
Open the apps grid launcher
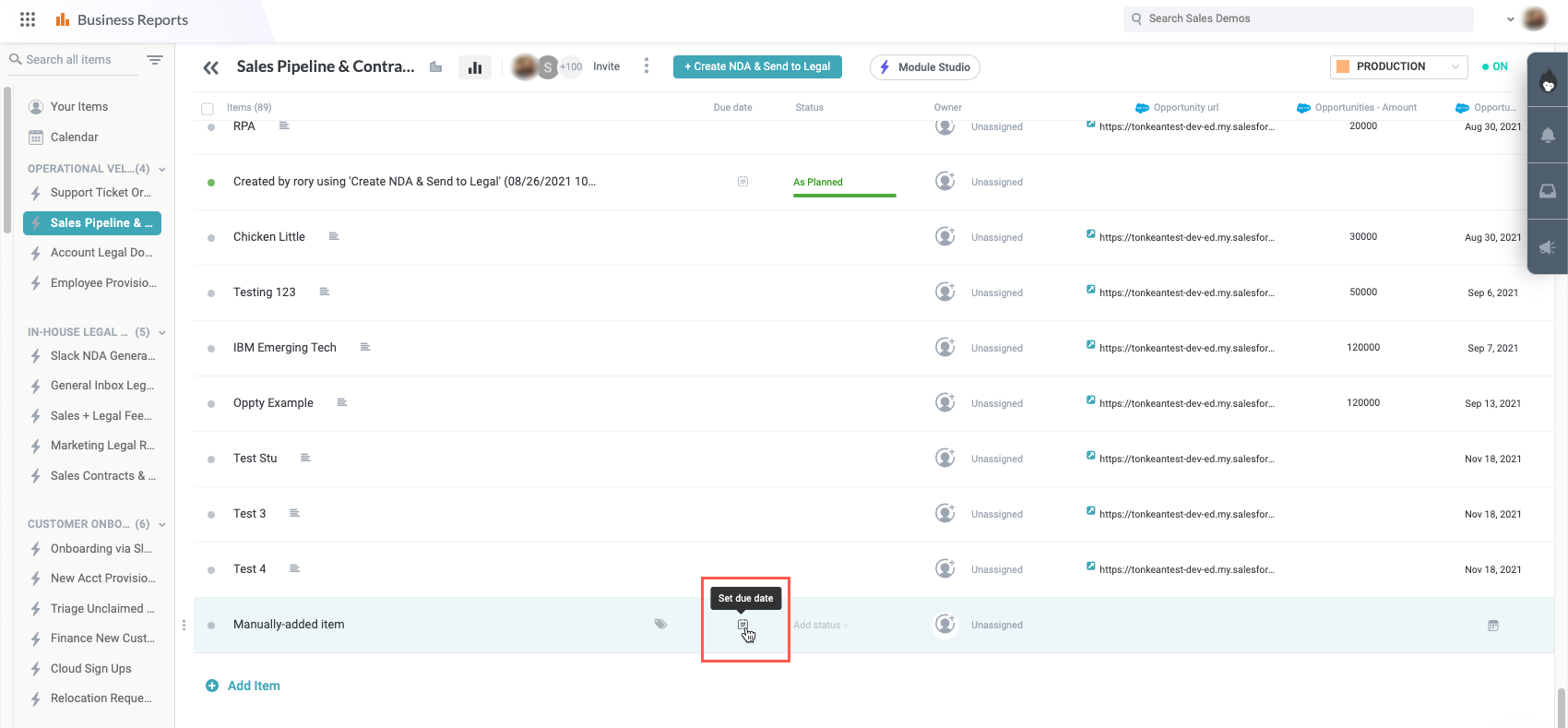tap(28, 19)
